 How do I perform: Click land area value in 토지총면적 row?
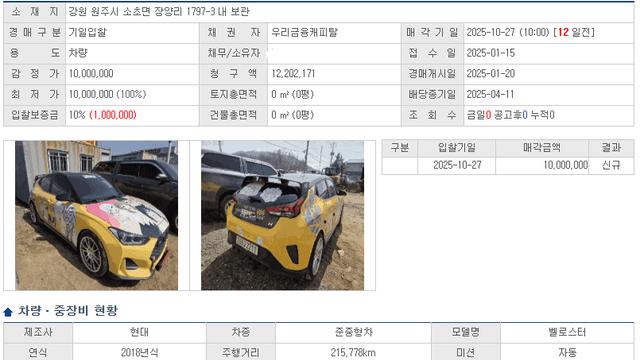tap(292, 94)
